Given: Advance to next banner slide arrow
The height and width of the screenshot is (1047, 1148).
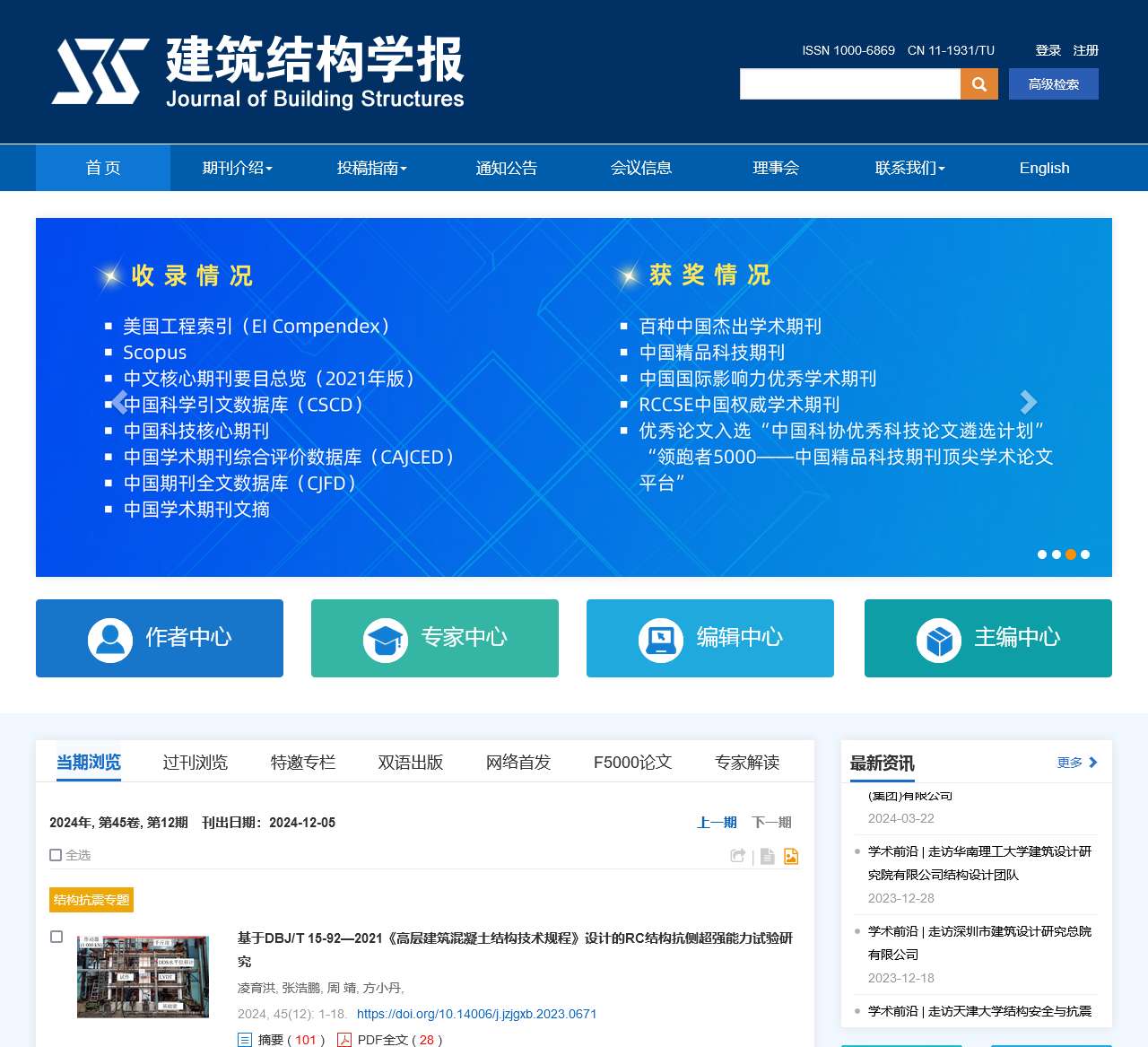Looking at the screenshot, I should click(1029, 402).
